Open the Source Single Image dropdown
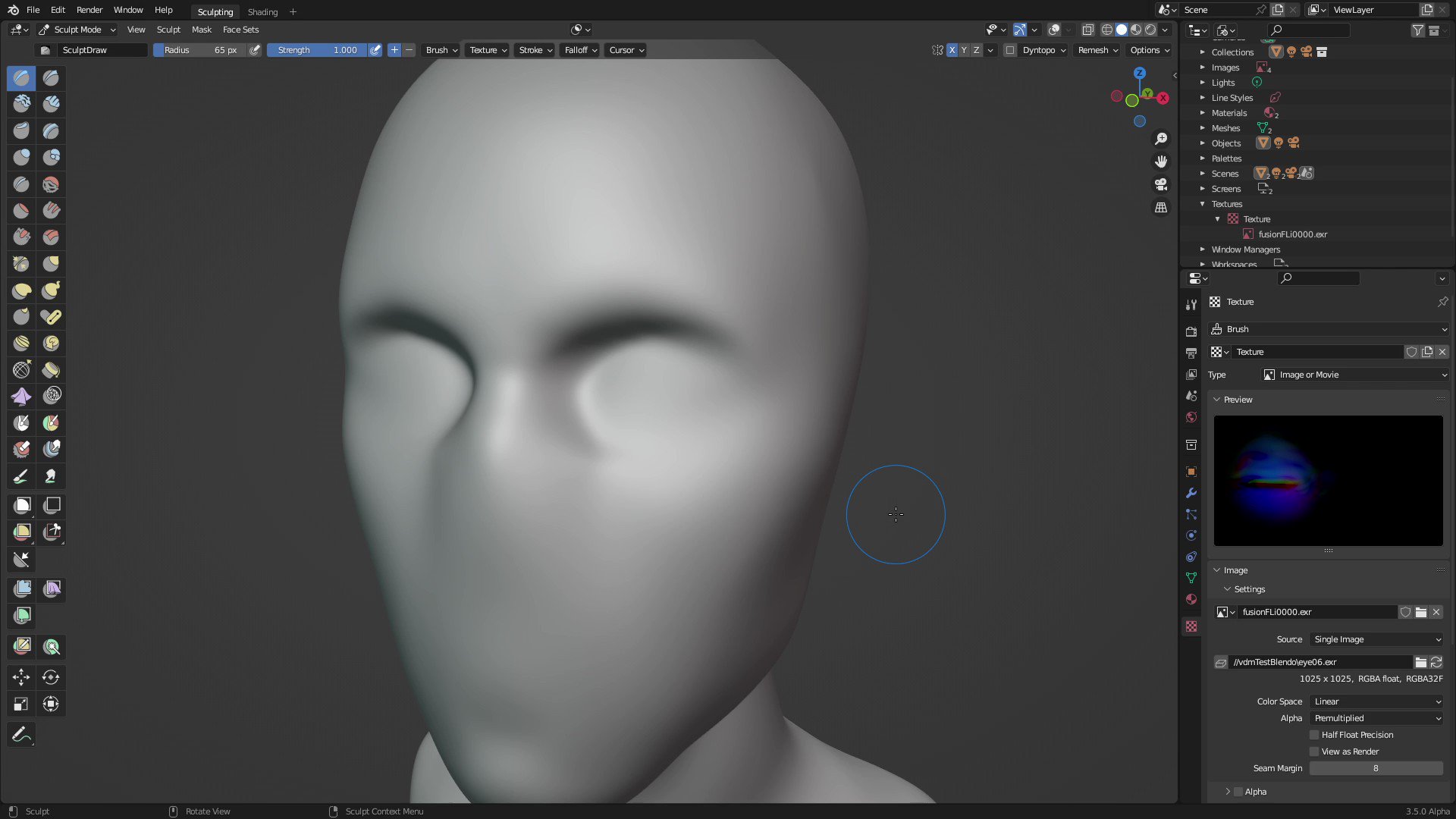Viewport: 1456px width, 819px height. [1376, 639]
